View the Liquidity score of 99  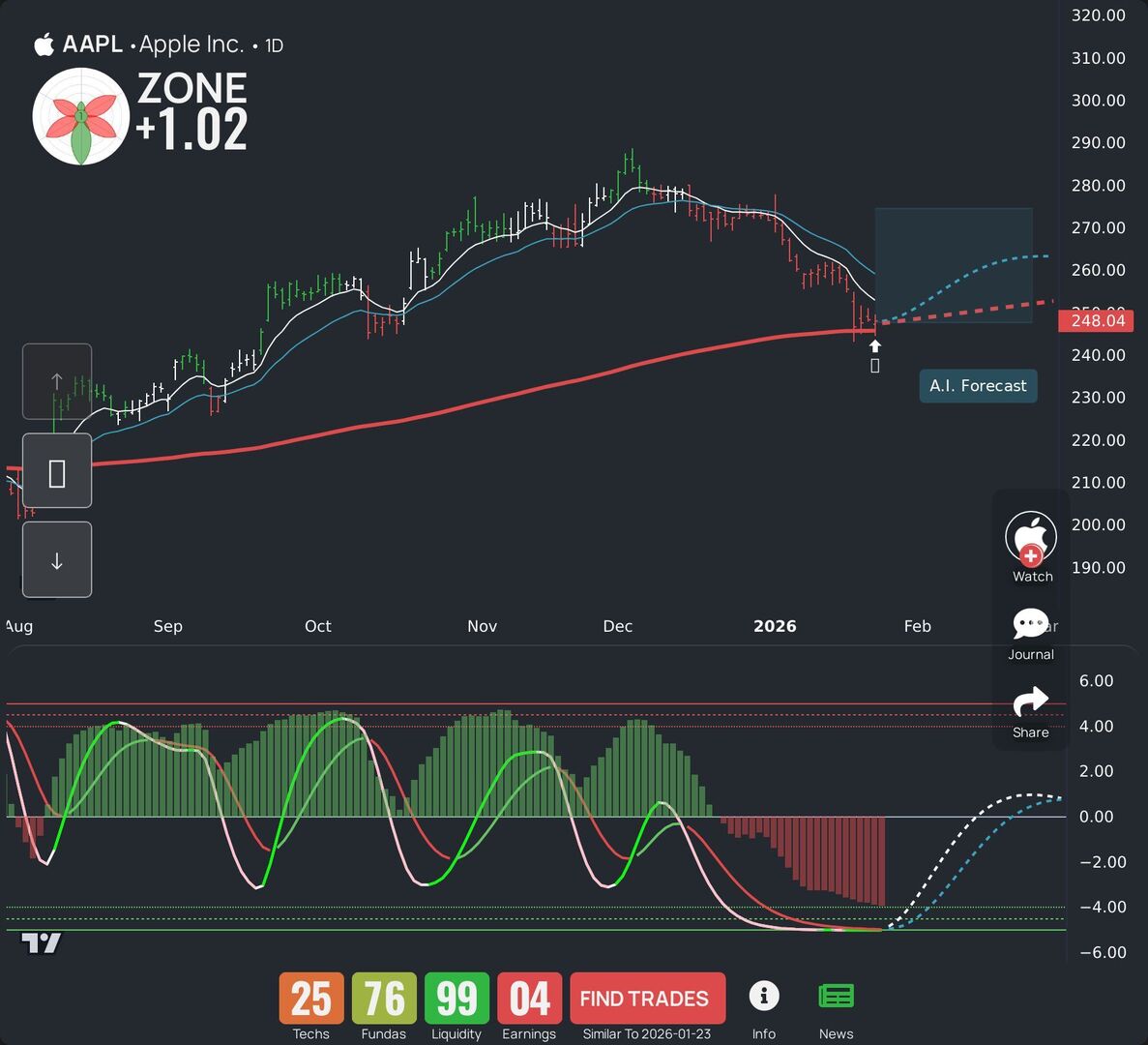click(456, 999)
